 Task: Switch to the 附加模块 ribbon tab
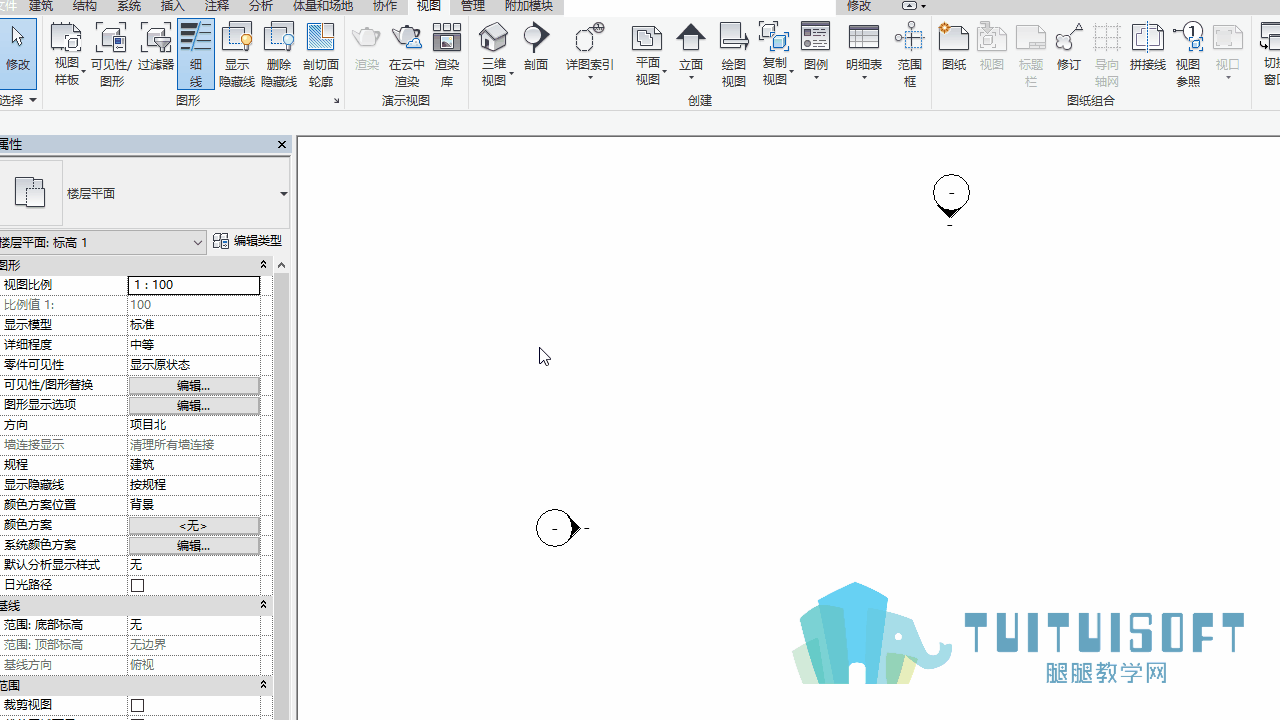tap(529, 6)
